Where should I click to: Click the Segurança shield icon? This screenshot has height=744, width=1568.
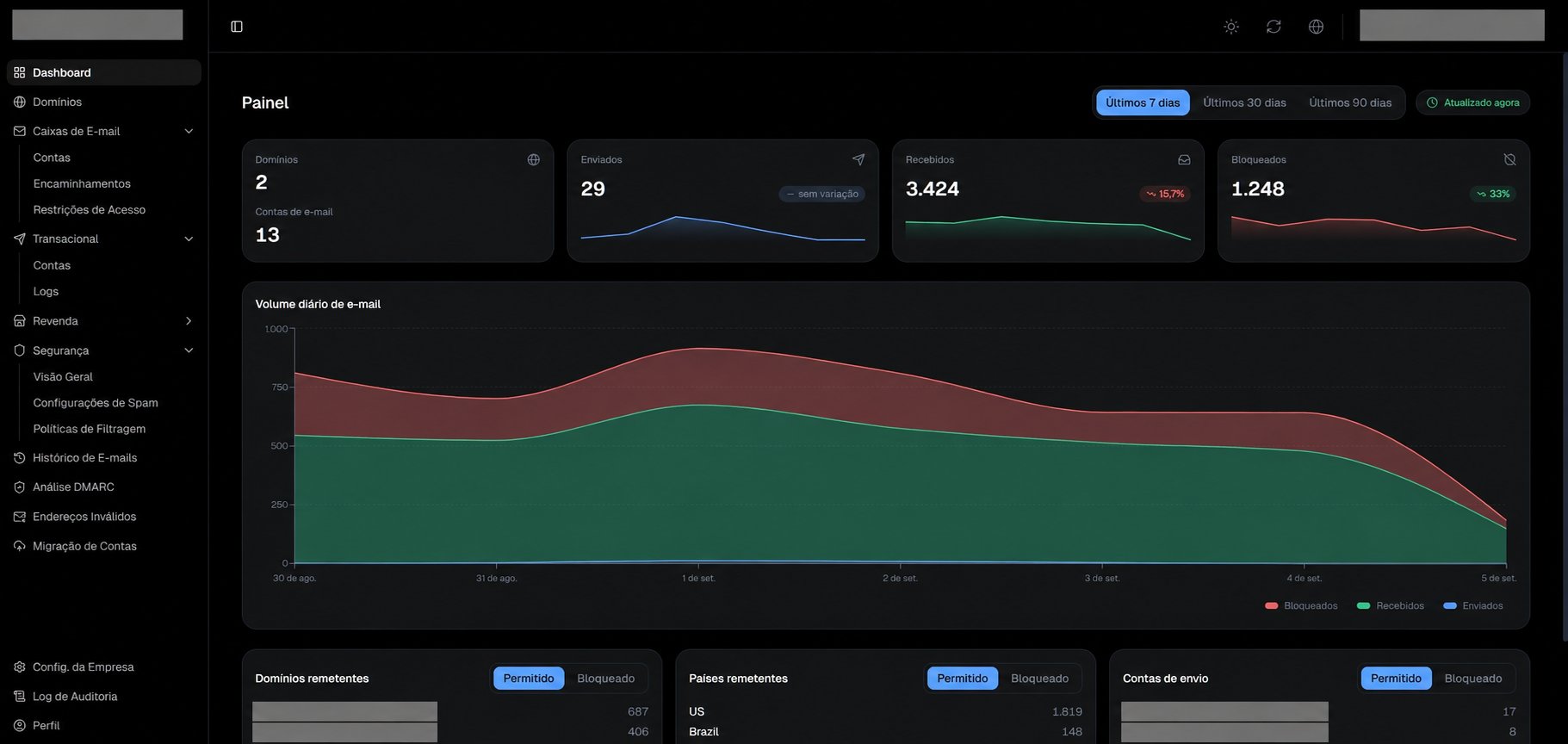(20, 350)
